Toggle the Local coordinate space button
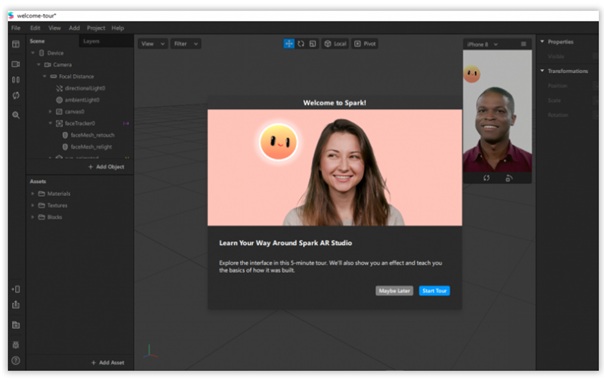 (335, 44)
